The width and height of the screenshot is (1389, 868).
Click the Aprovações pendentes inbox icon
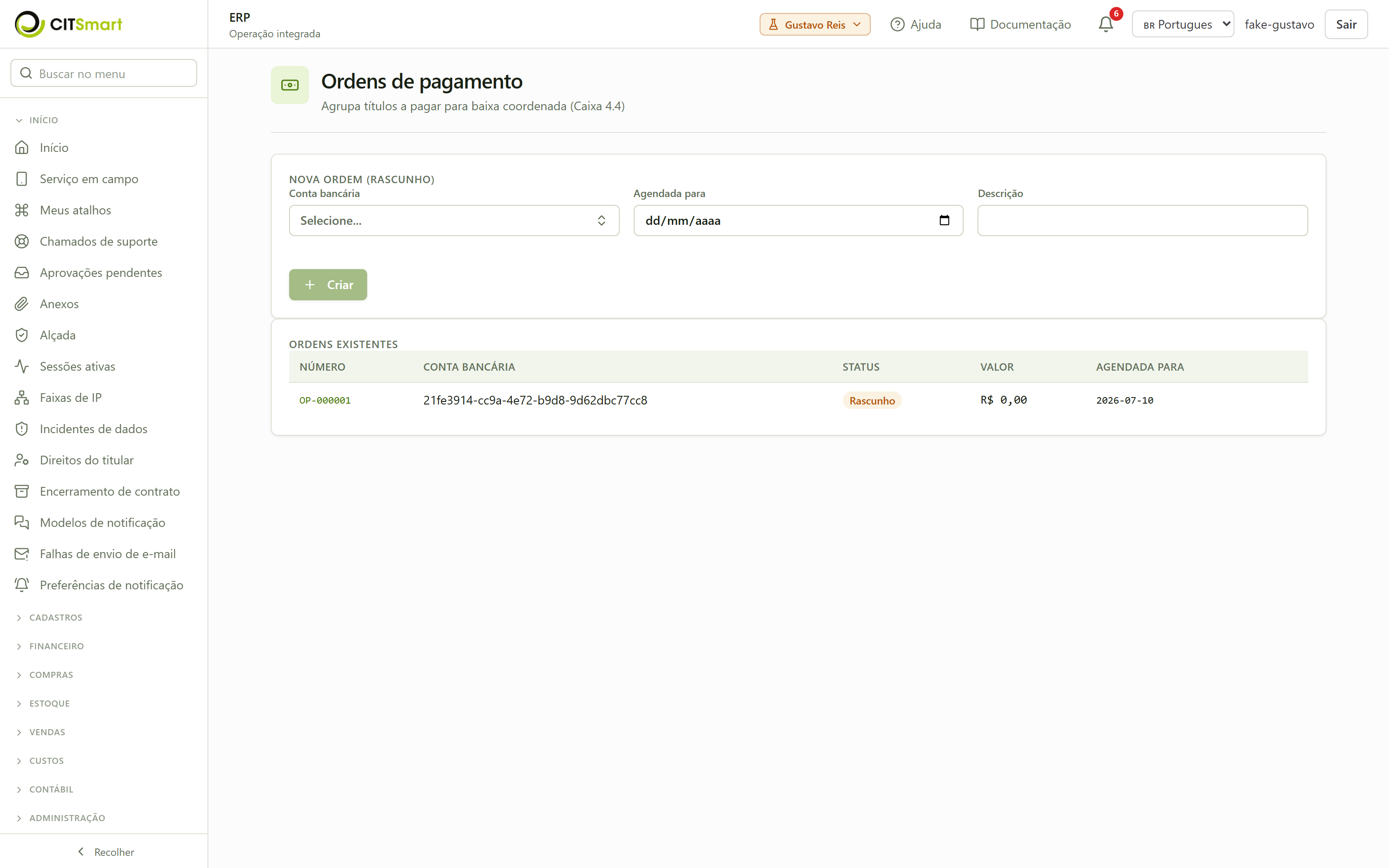22,273
